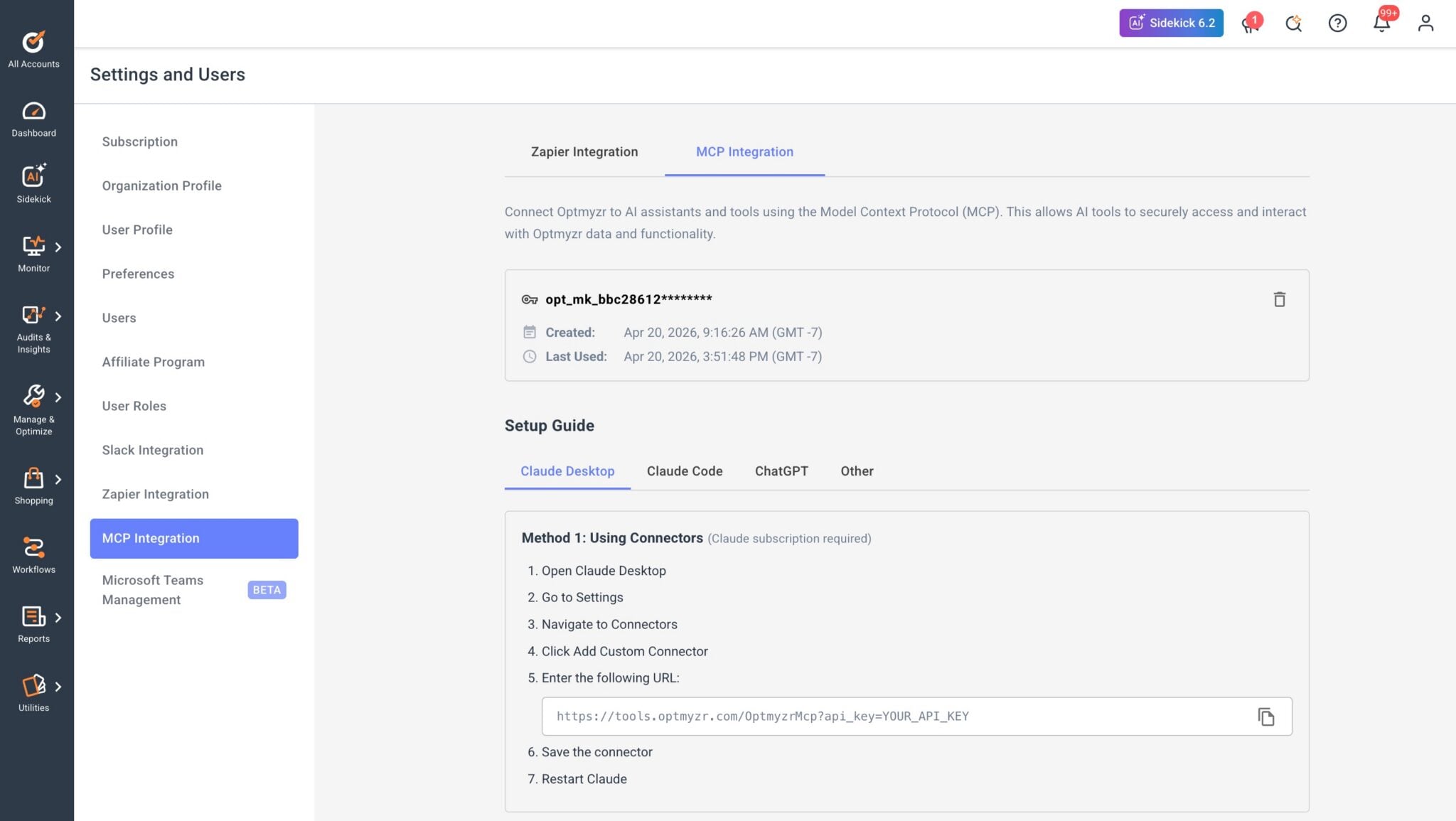Expand the Utilities menu chevron
This screenshot has height=821, width=1456.
(x=58, y=686)
